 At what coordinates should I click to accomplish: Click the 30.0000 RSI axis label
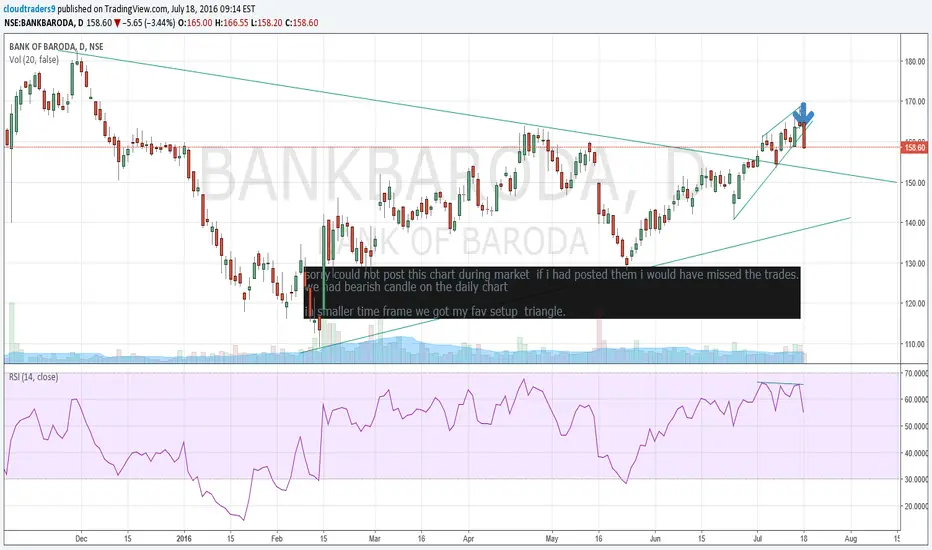coord(916,479)
